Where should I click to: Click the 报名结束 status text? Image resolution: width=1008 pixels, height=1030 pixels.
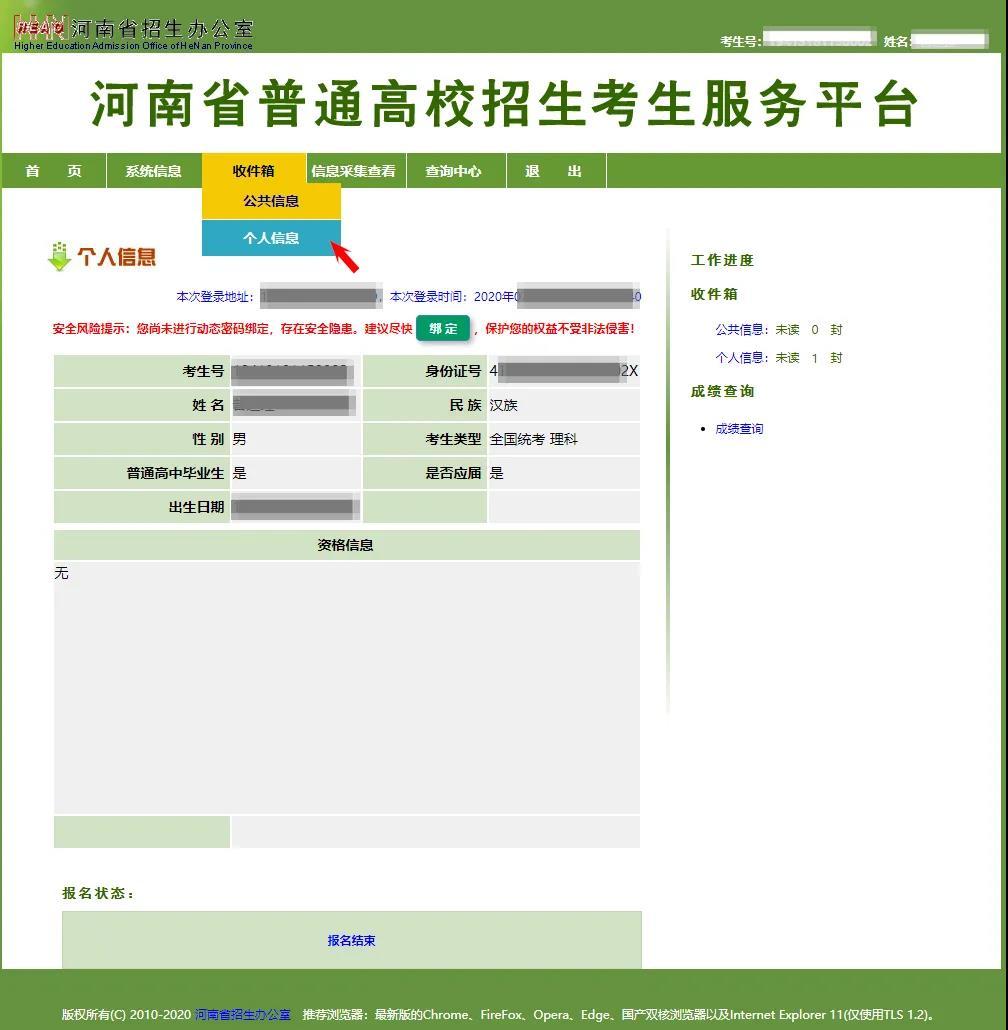pos(351,940)
